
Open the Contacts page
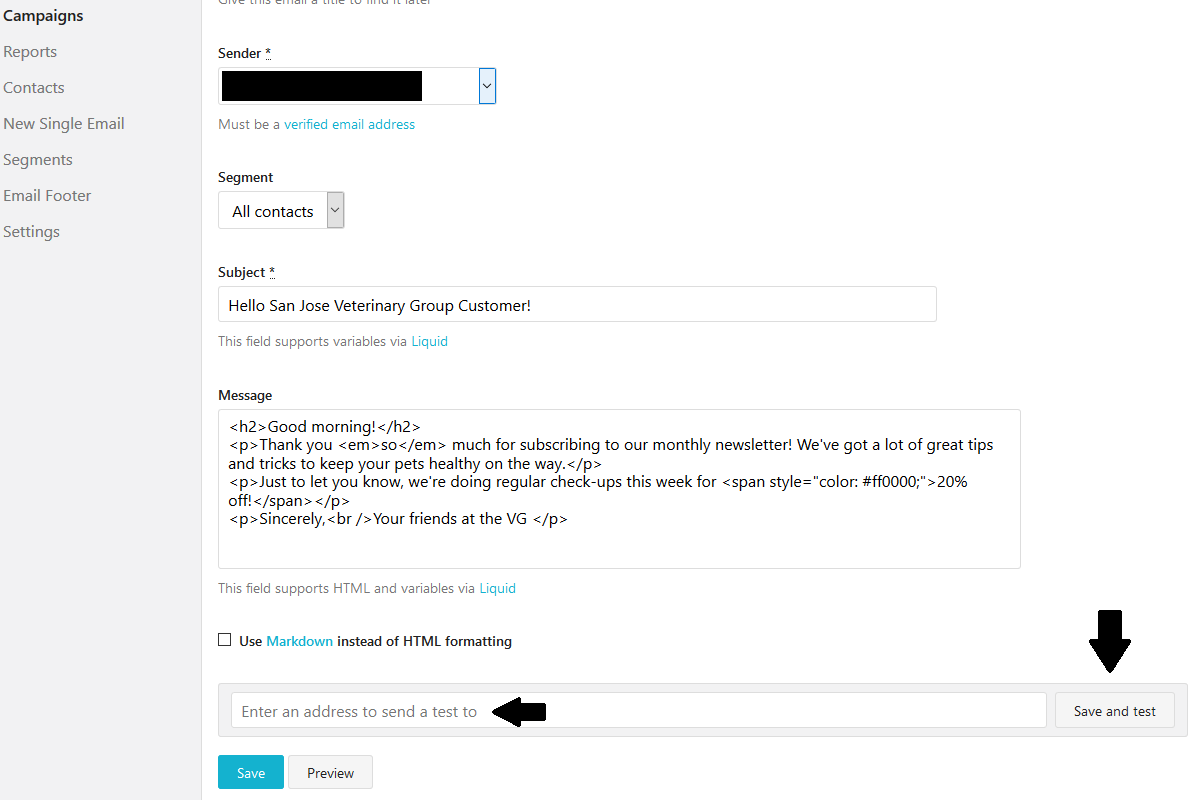[34, 88]
